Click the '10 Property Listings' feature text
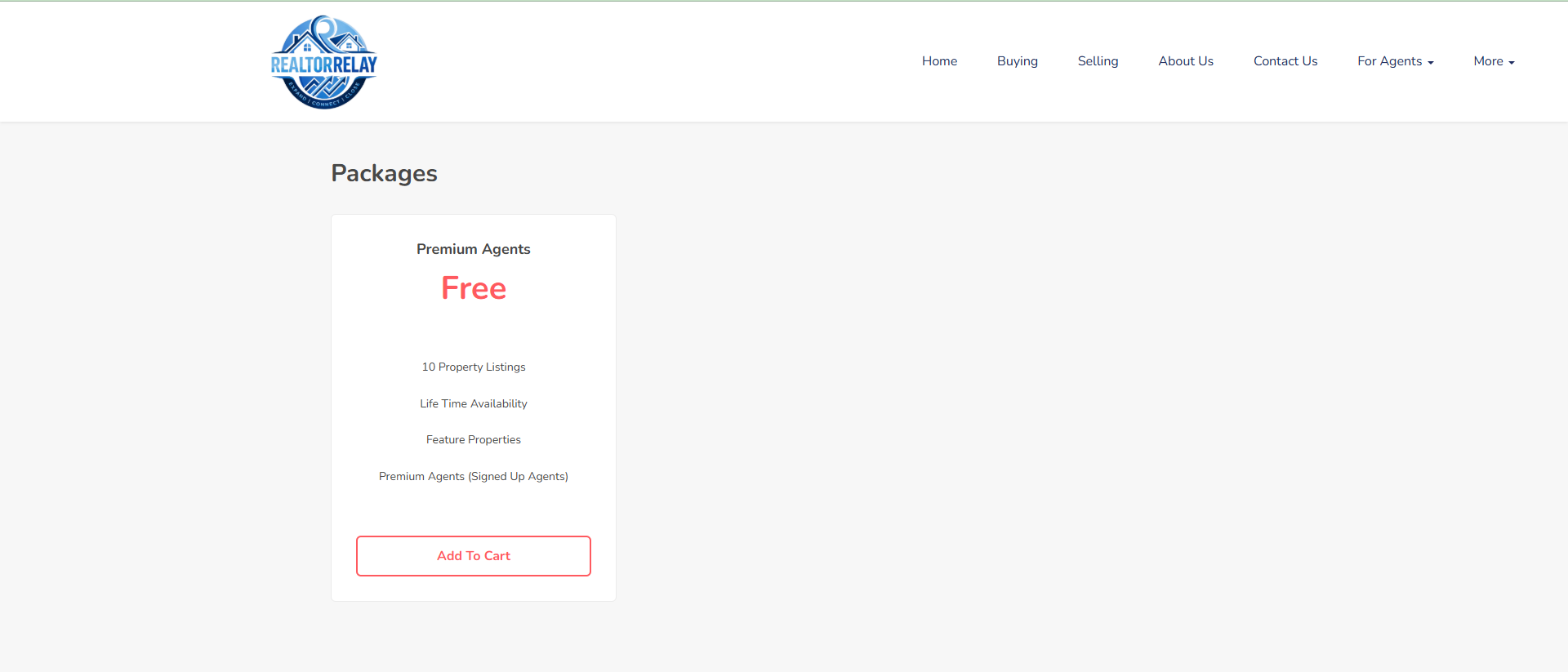Screen dimensions: 1568x672 [474, 367]
